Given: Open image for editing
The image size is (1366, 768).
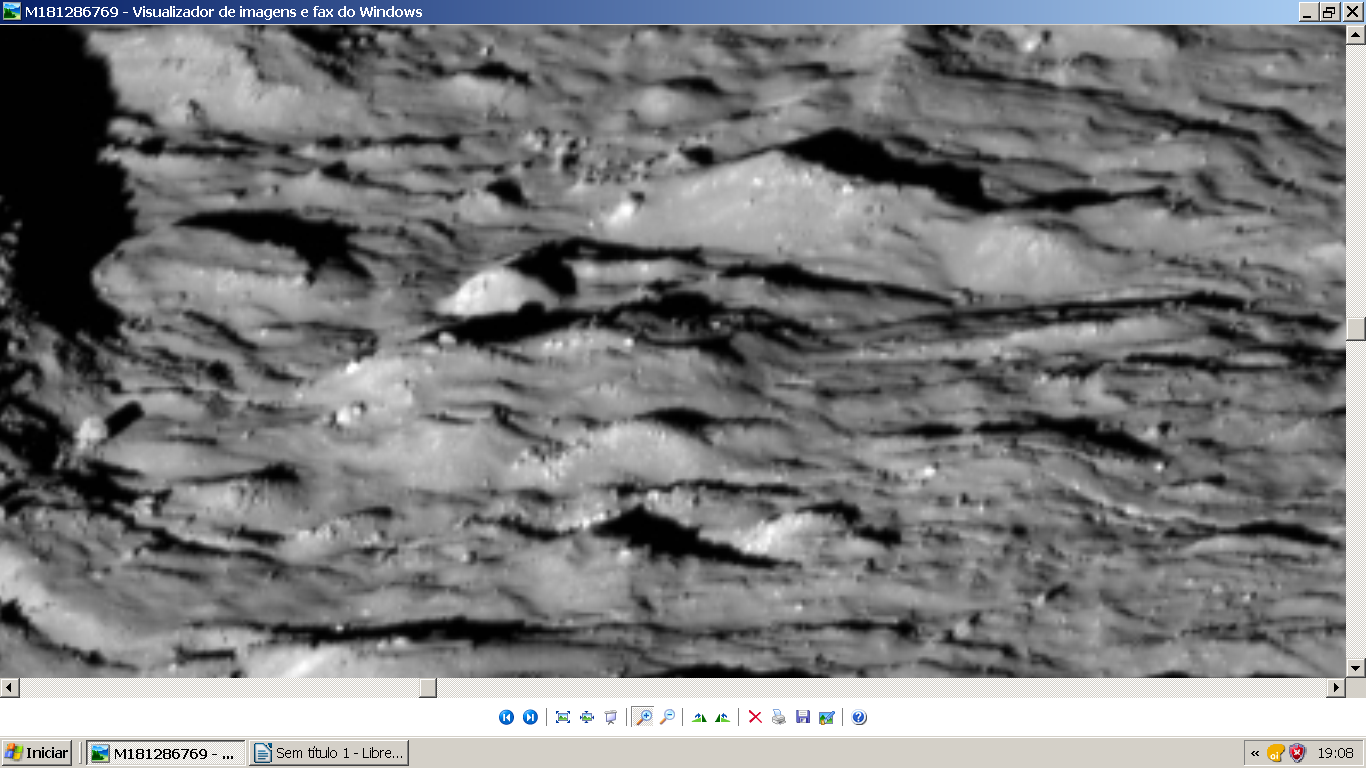Looking at the screenshot, I should (827, 717).
